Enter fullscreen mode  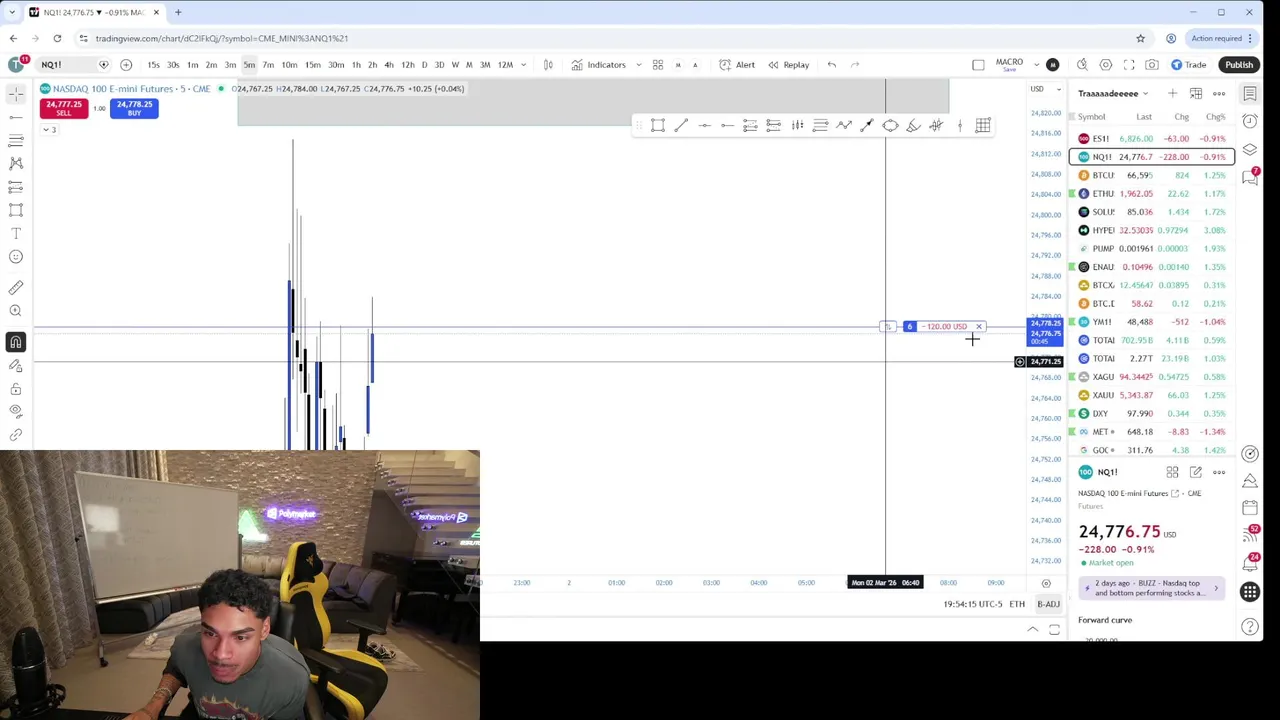pyautogui.click(x=1129, y=65)
